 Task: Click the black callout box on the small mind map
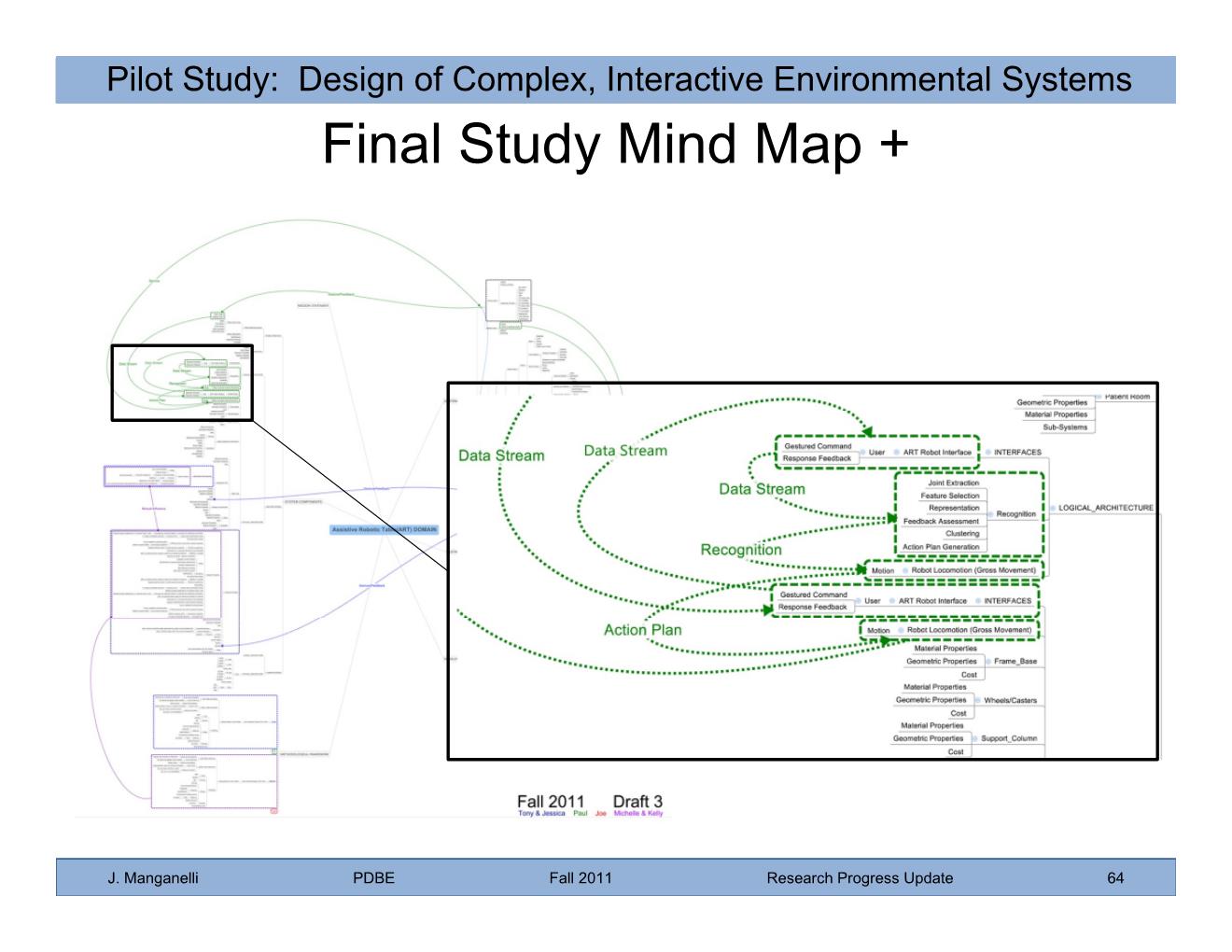182,383
